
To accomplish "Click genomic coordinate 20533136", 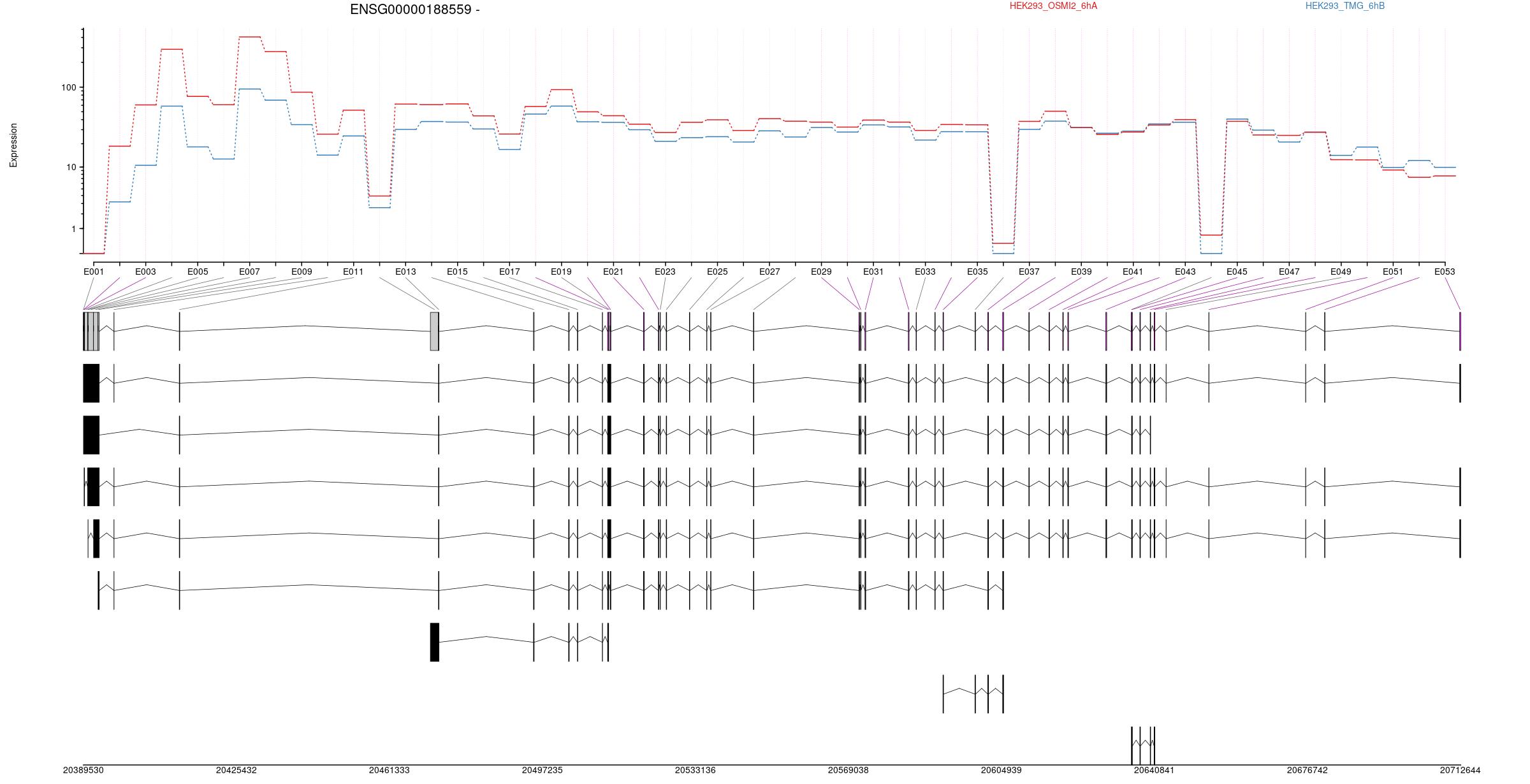I will click(x=695, y=771).
